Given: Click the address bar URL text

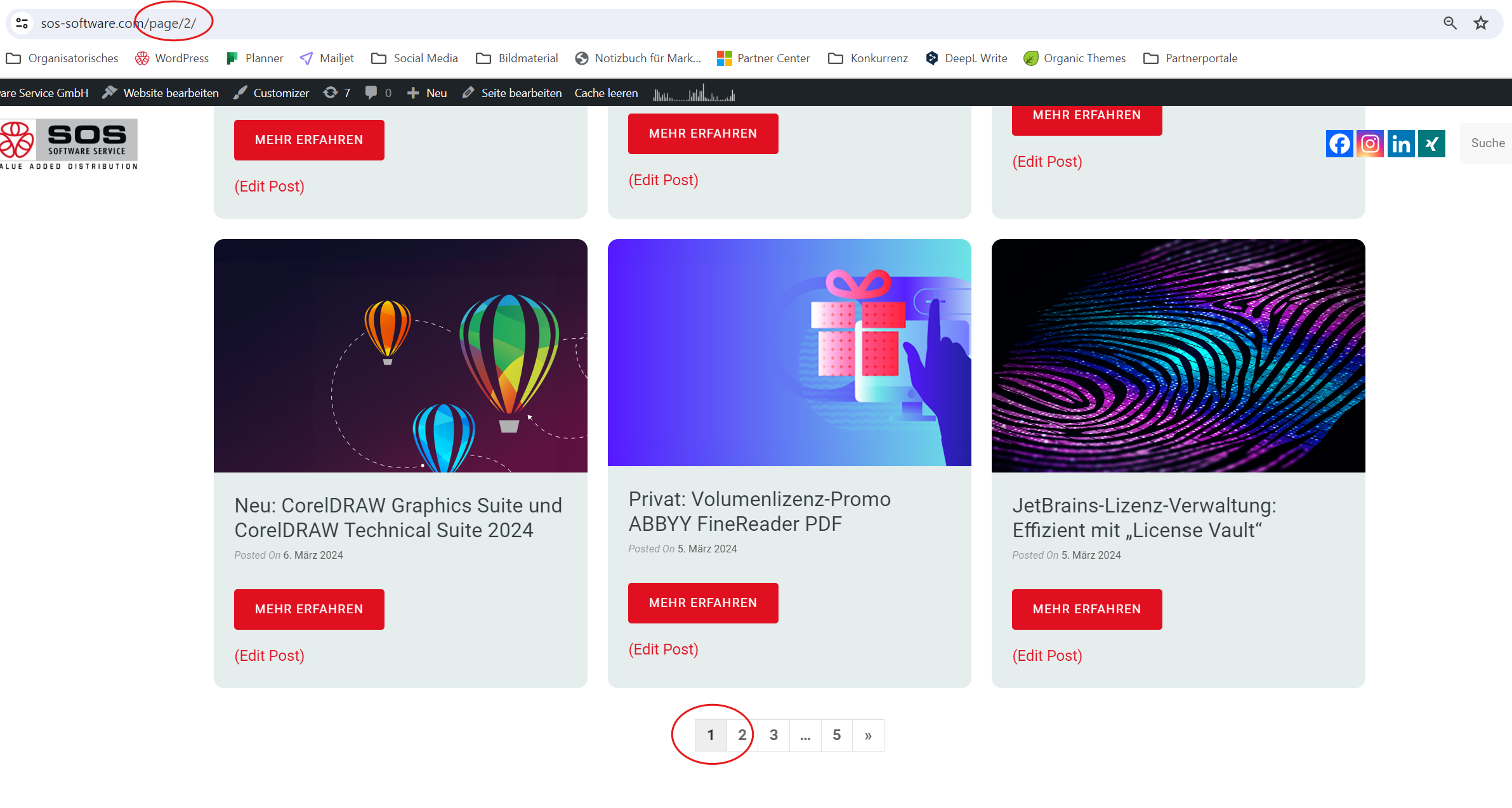Looking at the screenshot, I should tap(118, 23).
